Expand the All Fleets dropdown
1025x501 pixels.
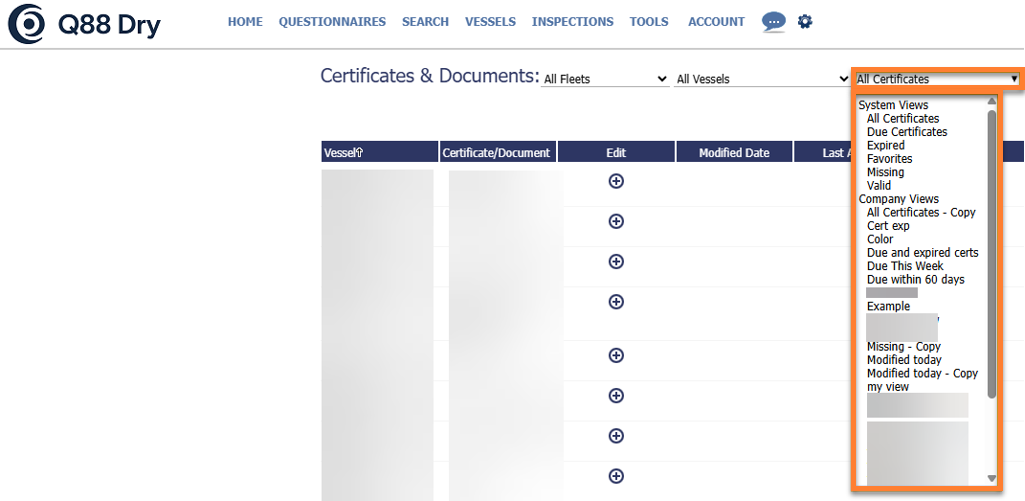tap(605, 79)
